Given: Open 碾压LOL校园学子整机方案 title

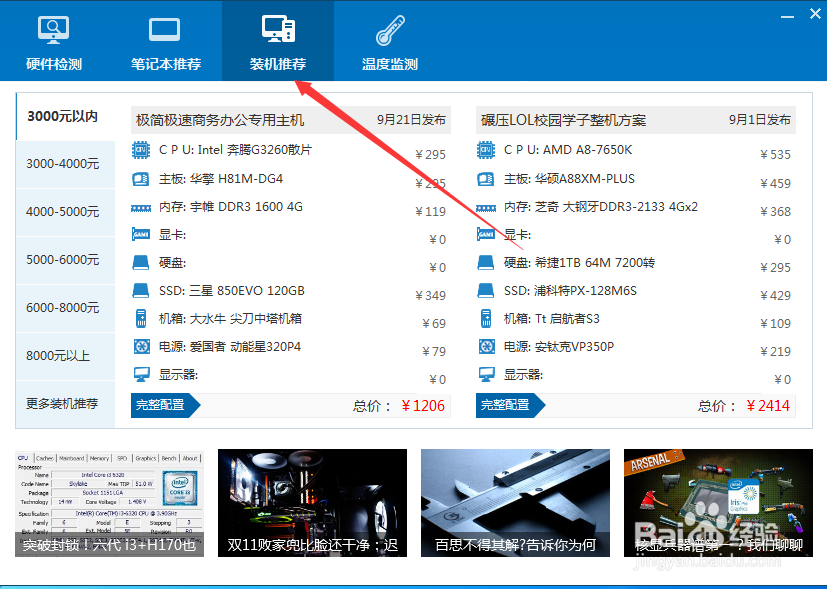Looking at the screenshot, I should pyautogui.click(x=563, y=120).
